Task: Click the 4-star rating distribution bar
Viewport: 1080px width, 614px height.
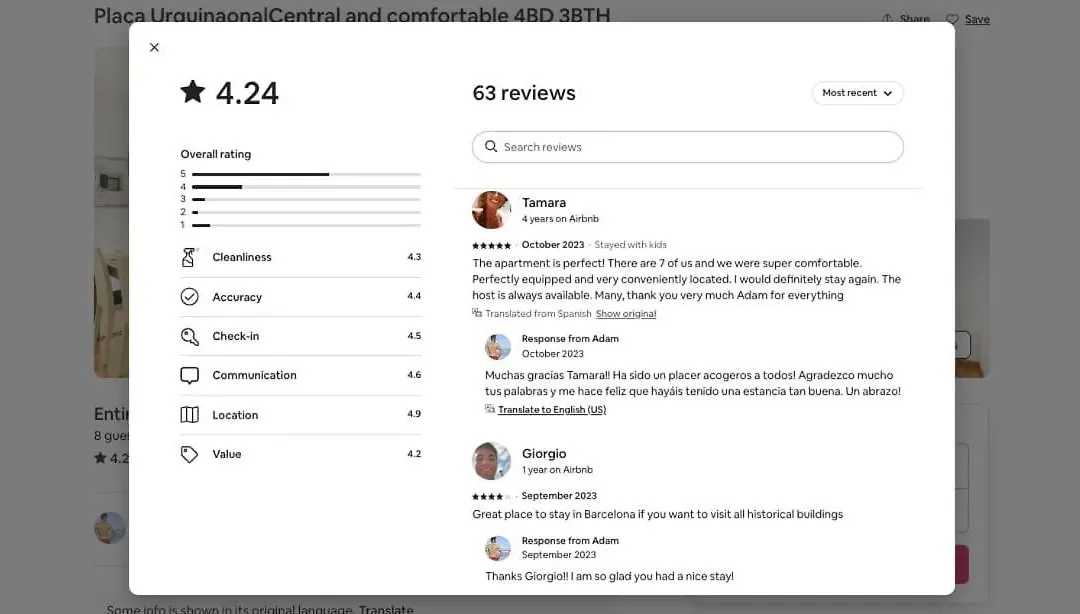Action: pyautogui.click(x=306, y=187)
